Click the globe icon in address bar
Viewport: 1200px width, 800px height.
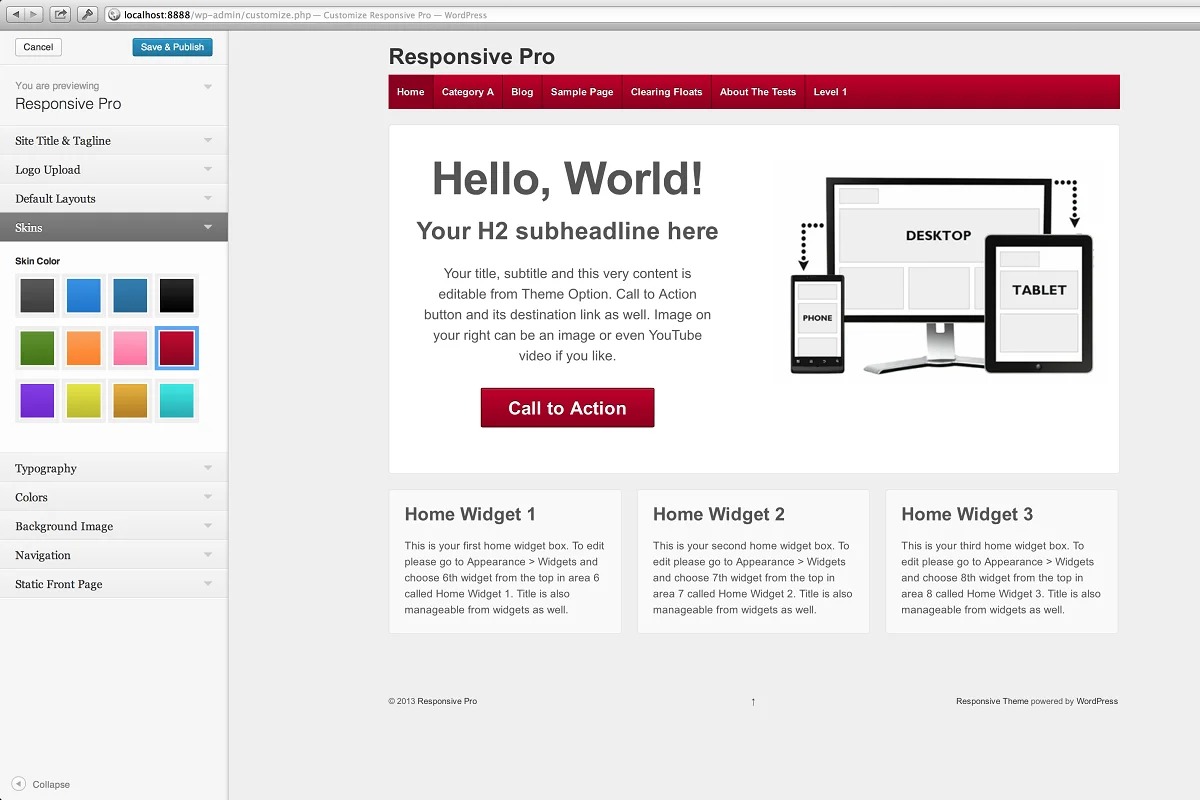114,15
